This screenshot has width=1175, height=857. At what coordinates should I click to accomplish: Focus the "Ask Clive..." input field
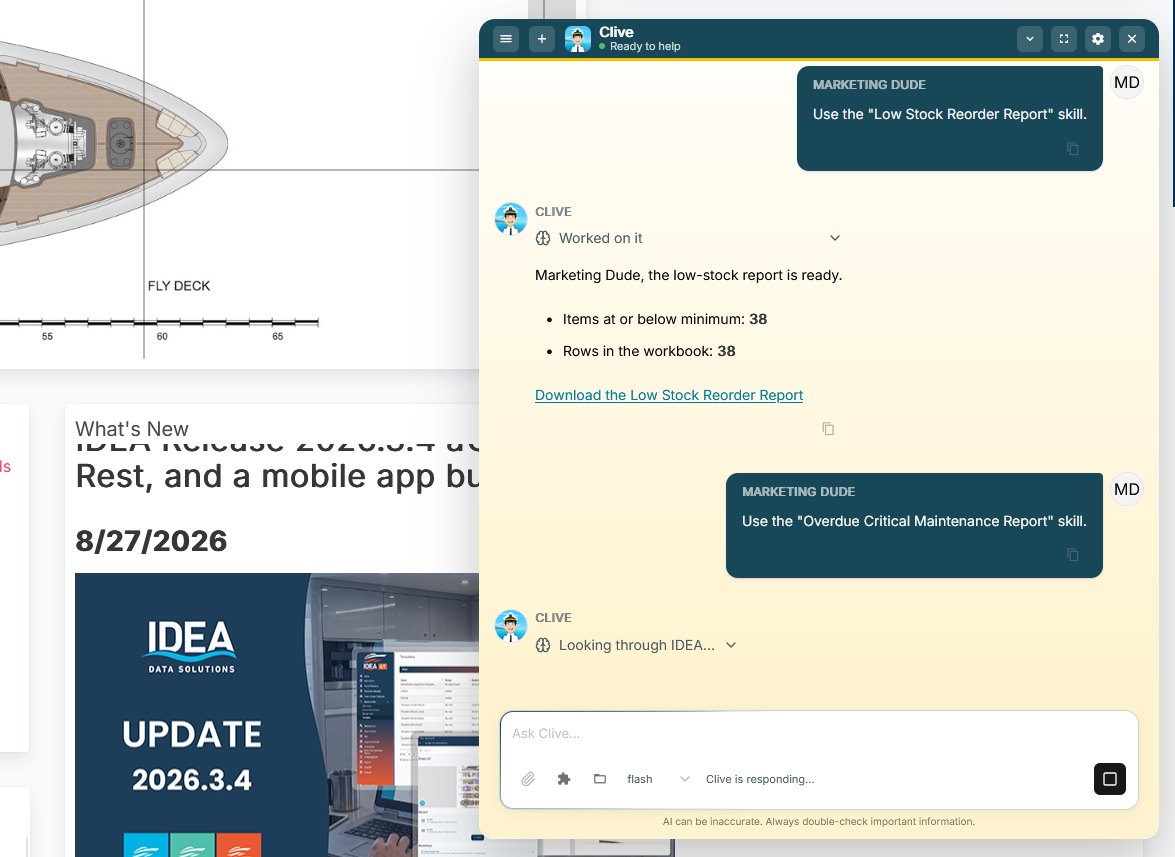818,733
